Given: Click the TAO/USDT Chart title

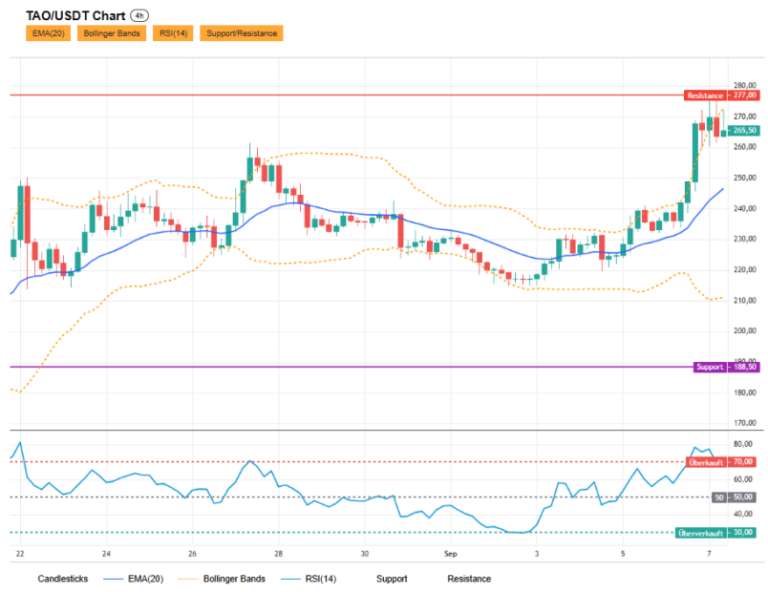Looking at the screenshot, I should coord(75,16).
